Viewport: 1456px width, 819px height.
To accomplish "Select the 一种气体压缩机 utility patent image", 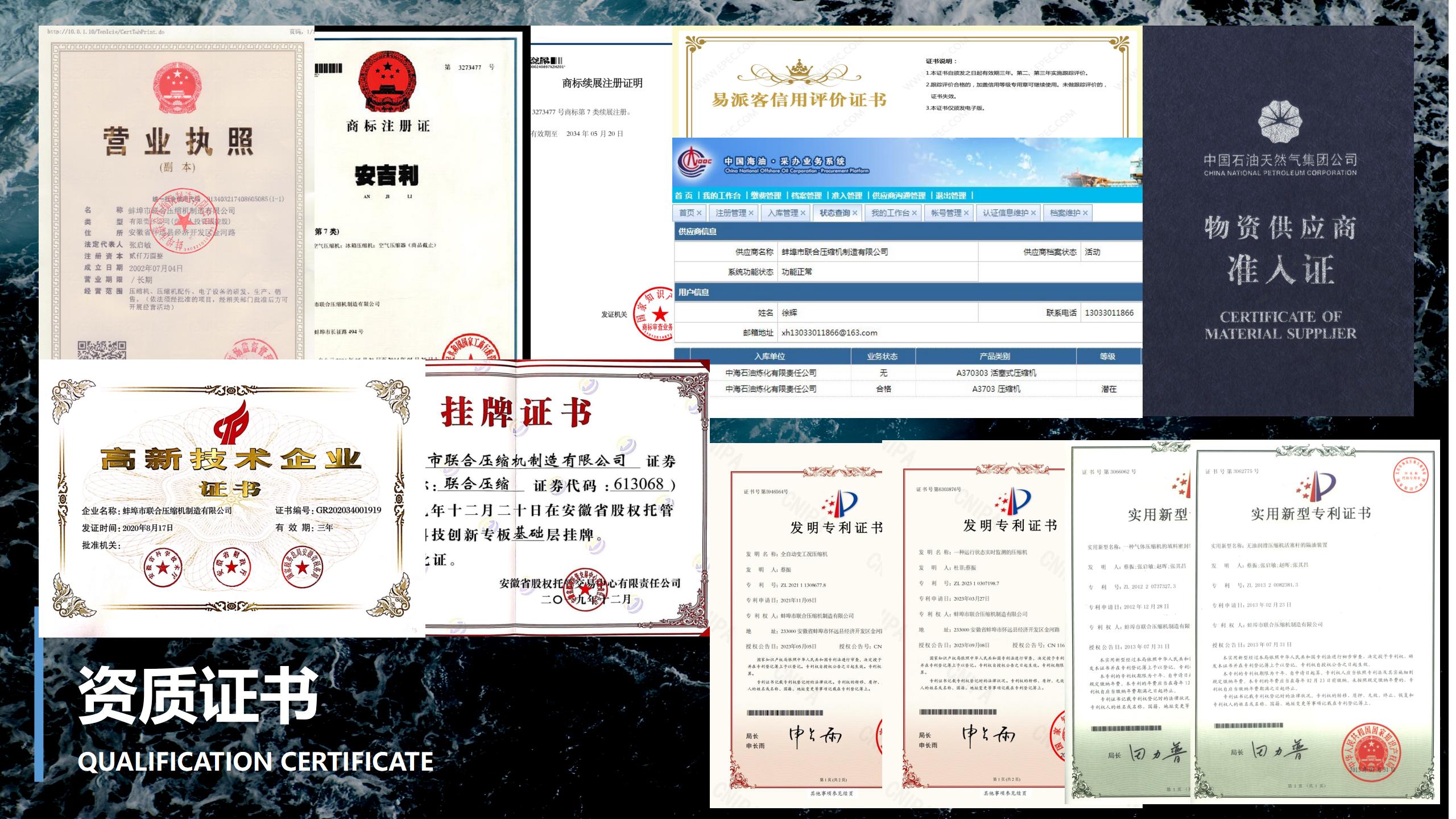I will (1128, 622).
